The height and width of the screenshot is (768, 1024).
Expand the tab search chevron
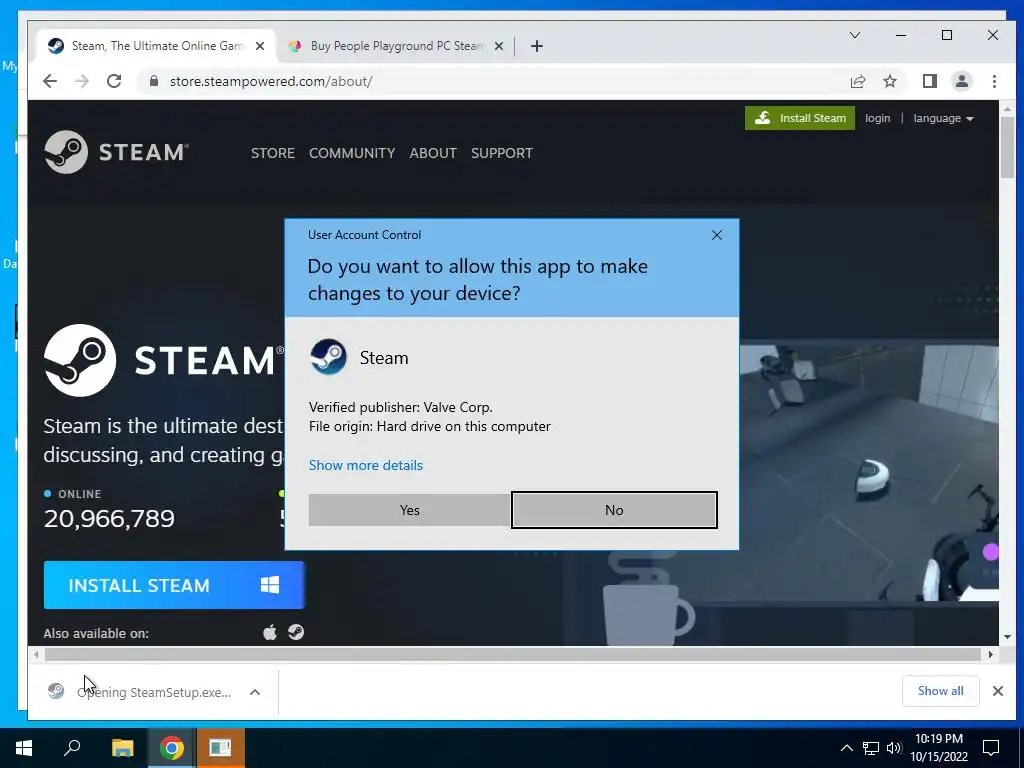(854, 35)
